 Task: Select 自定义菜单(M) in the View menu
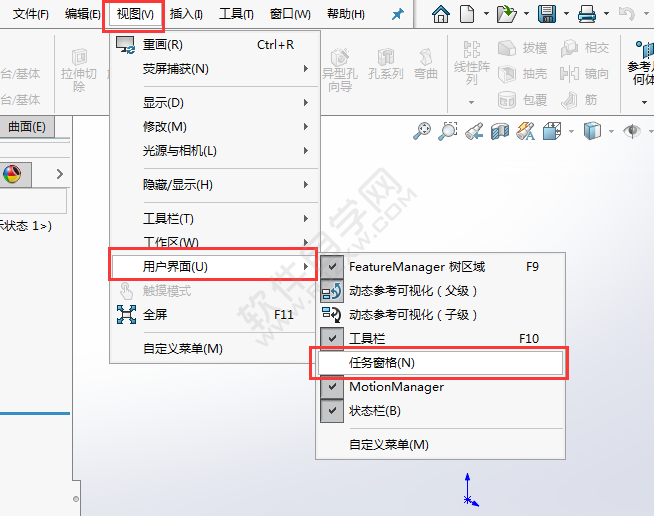[214, 348]
